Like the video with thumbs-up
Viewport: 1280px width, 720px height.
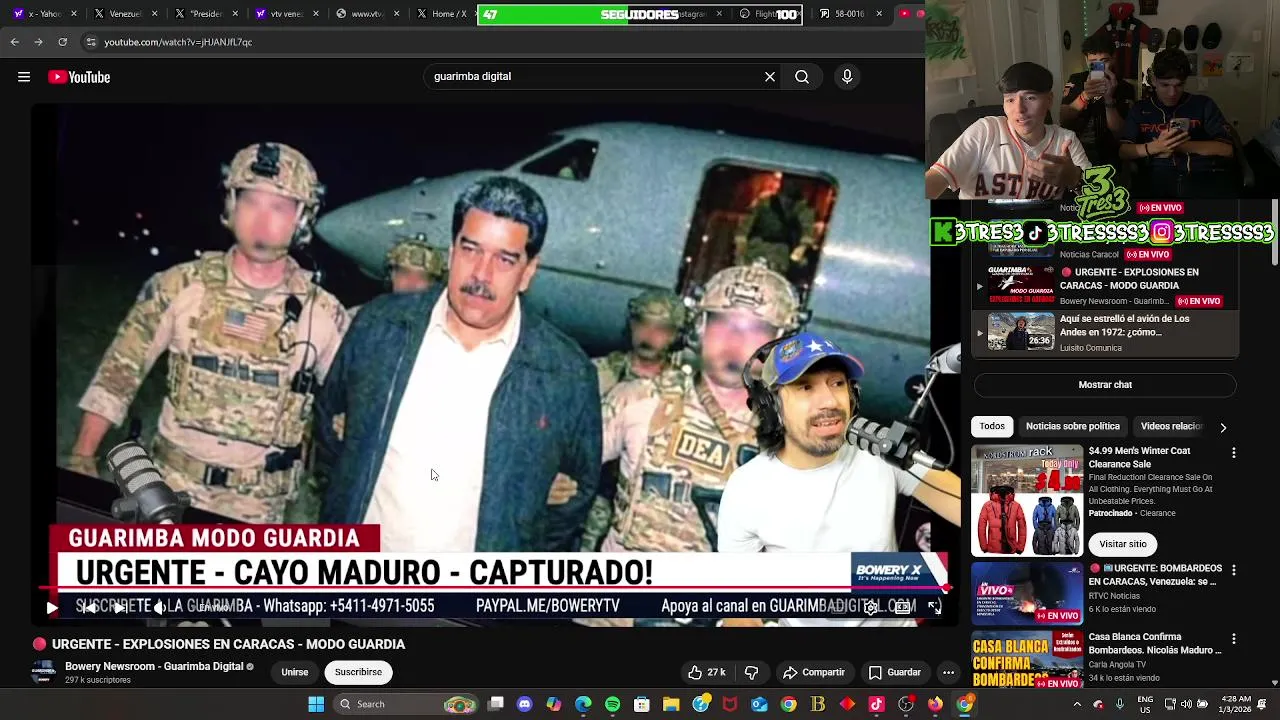click(706, 672)
